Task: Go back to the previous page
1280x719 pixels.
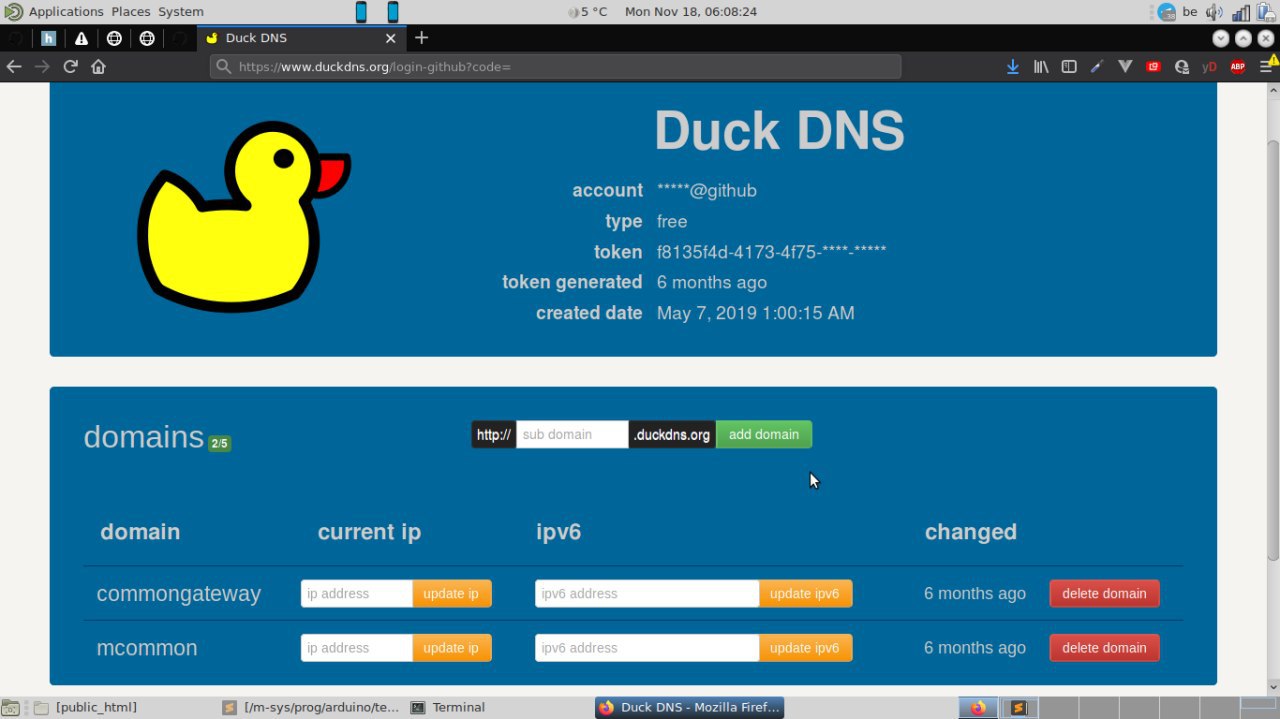Action: 14,67
